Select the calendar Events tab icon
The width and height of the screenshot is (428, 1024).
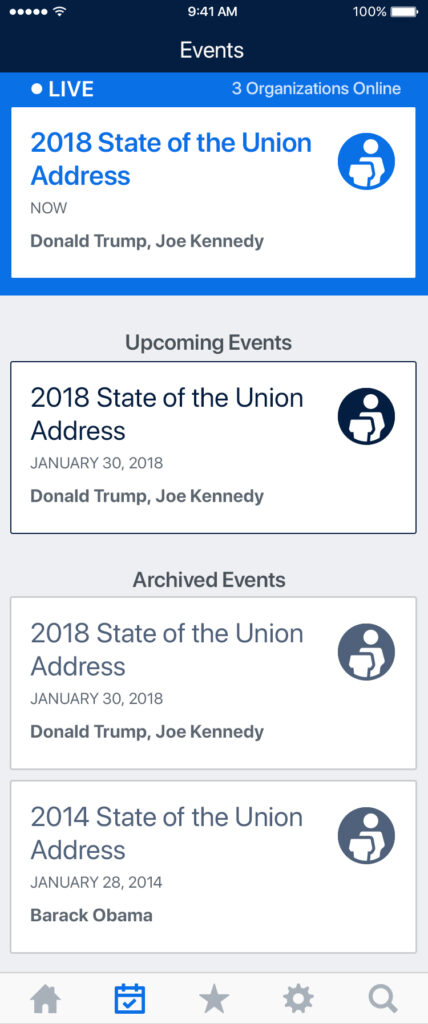[129, 999]
